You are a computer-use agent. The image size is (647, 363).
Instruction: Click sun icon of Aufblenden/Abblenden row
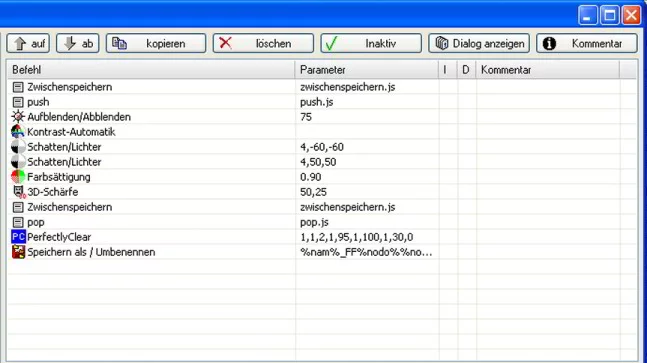pyautogui.click(x=18, y=117)
